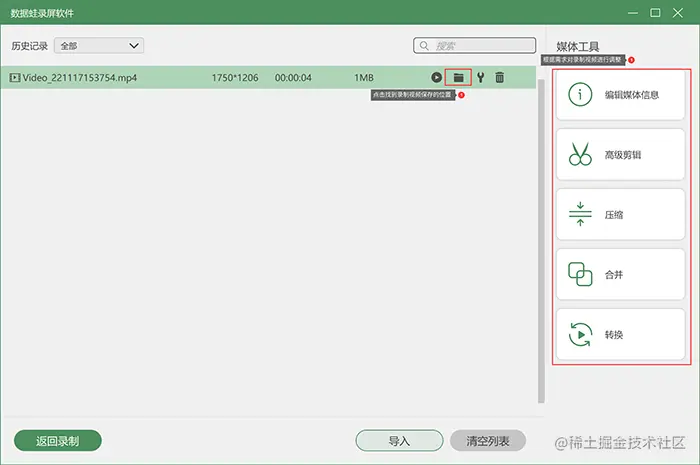Screen dimensions: 700x465
Task: Click the file size 1MB
Action: coord(364,78)
